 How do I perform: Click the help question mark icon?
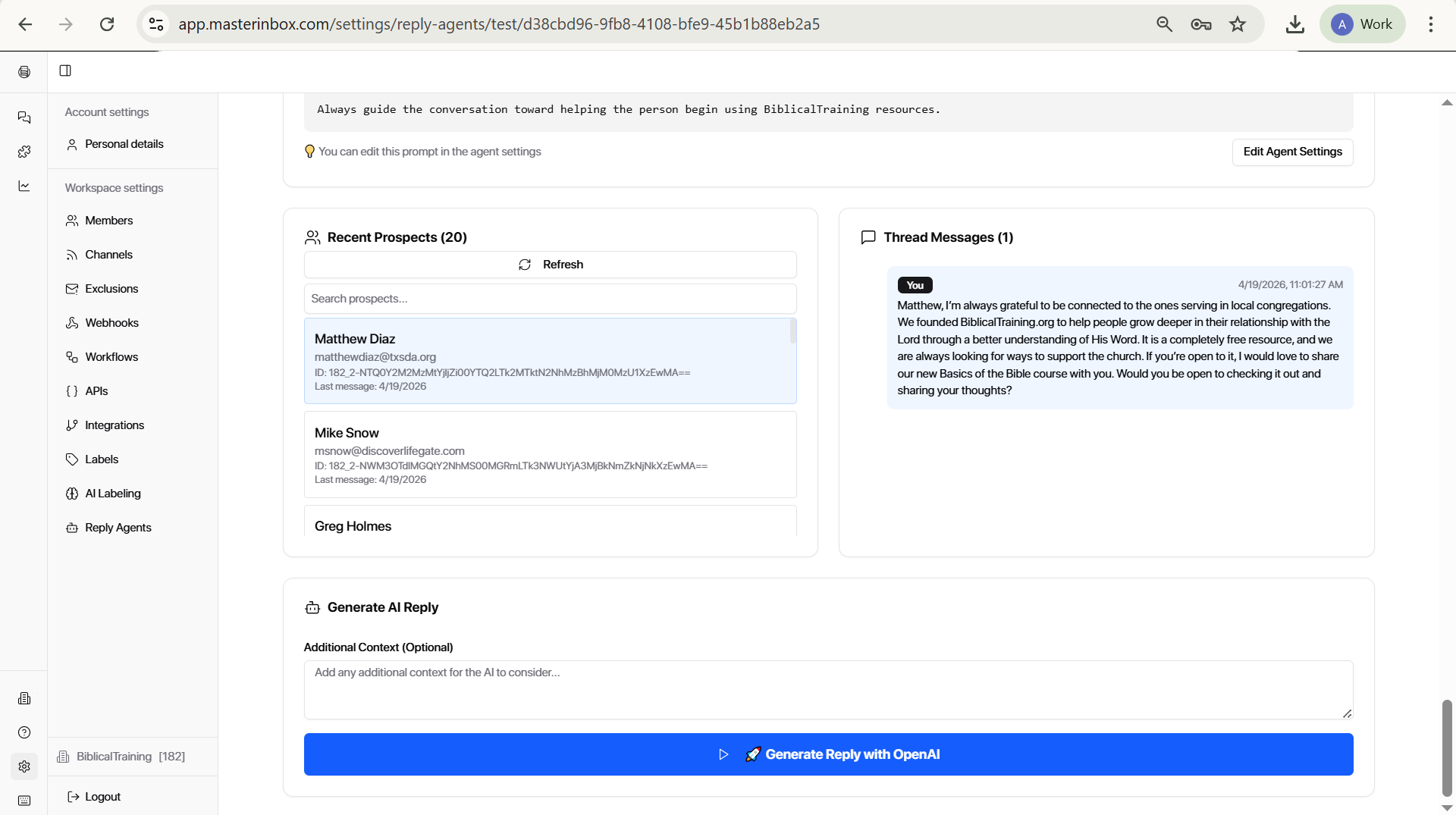click(24, 732)
